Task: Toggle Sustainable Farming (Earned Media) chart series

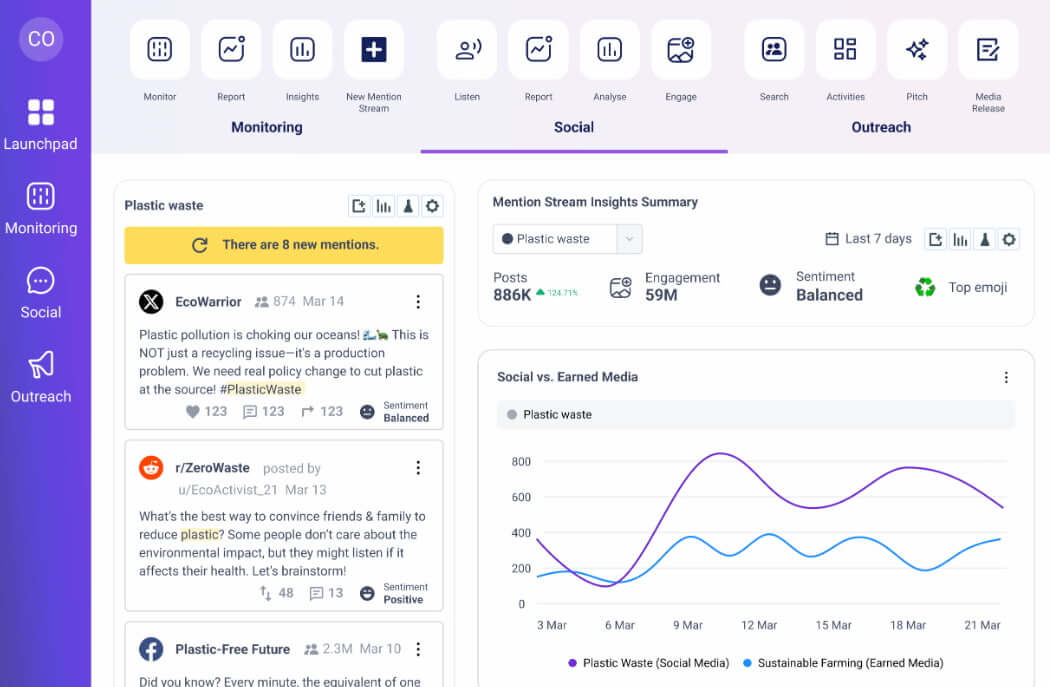Action: tap(846, 663)
